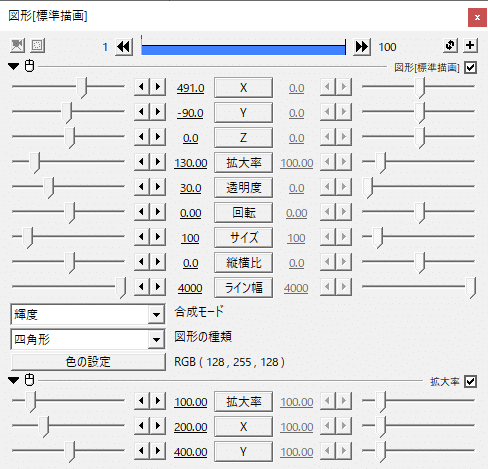Viewport: 488px width, 469px height.
Task: Click the 透明度 parameter button
Action: coord(243,188)
